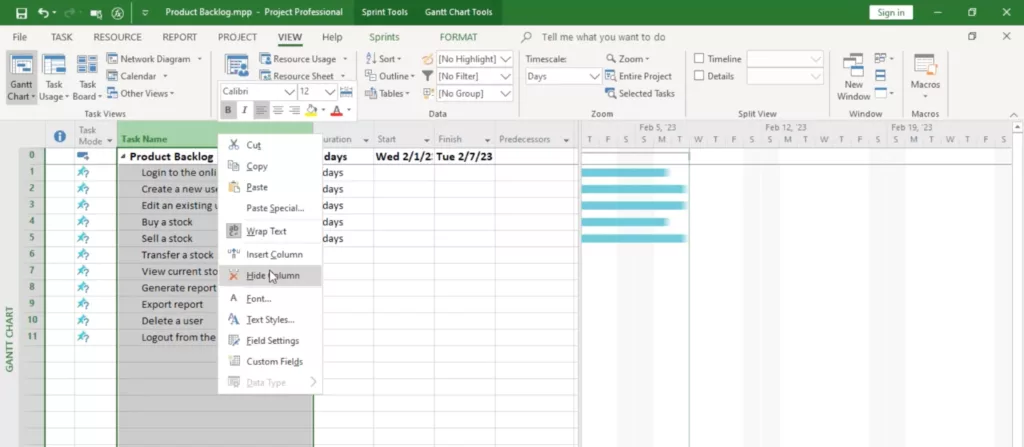Viewport: 1024px width, 447px height.
Task: Select the 'Sell a stock' task cell
Action: click(x=168, y=238)
